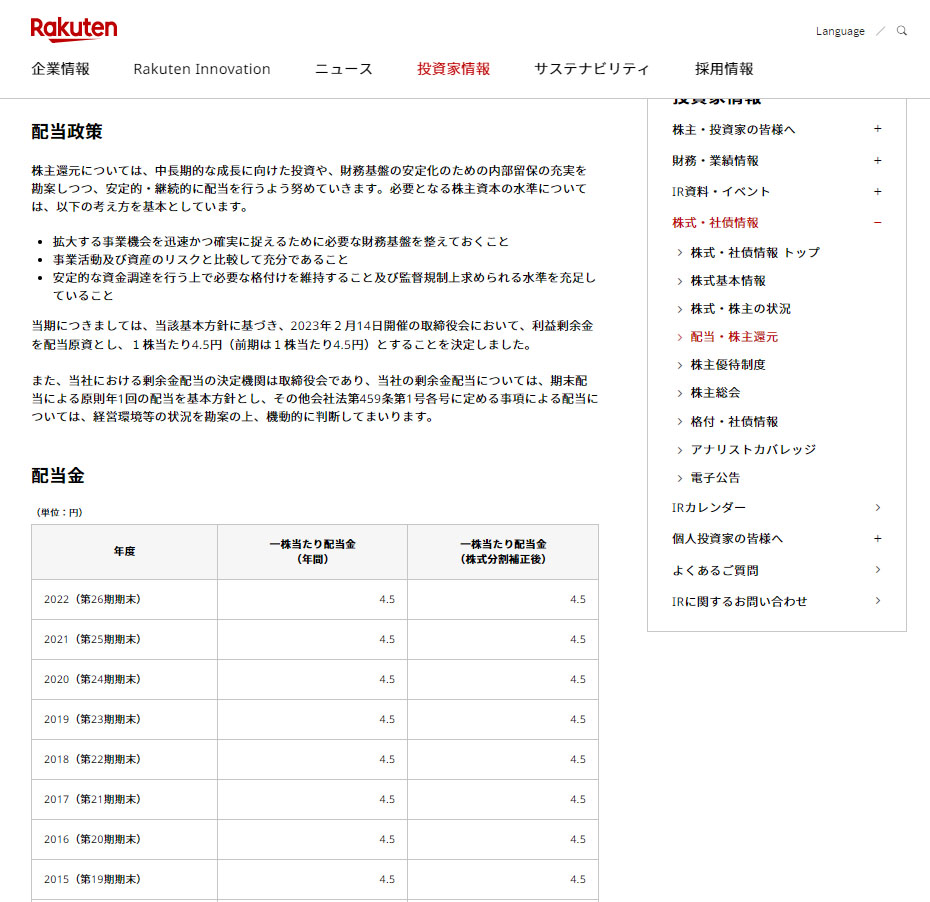Click the IRカレンダー chevron arrow
Viewport: 930px width, 902px height.
pos(877,507)
